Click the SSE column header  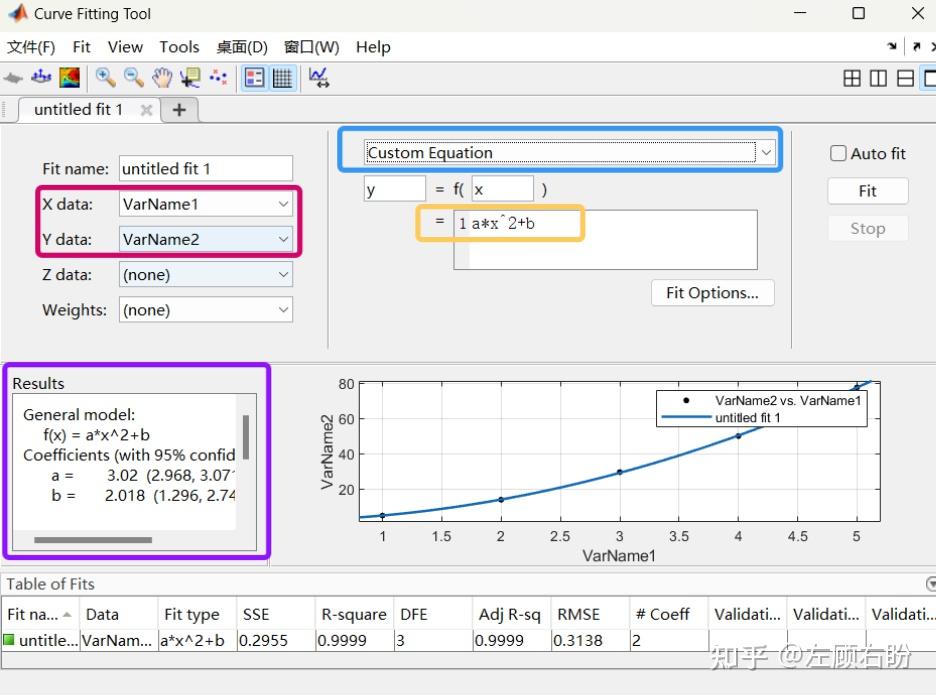tap(275, 614)
